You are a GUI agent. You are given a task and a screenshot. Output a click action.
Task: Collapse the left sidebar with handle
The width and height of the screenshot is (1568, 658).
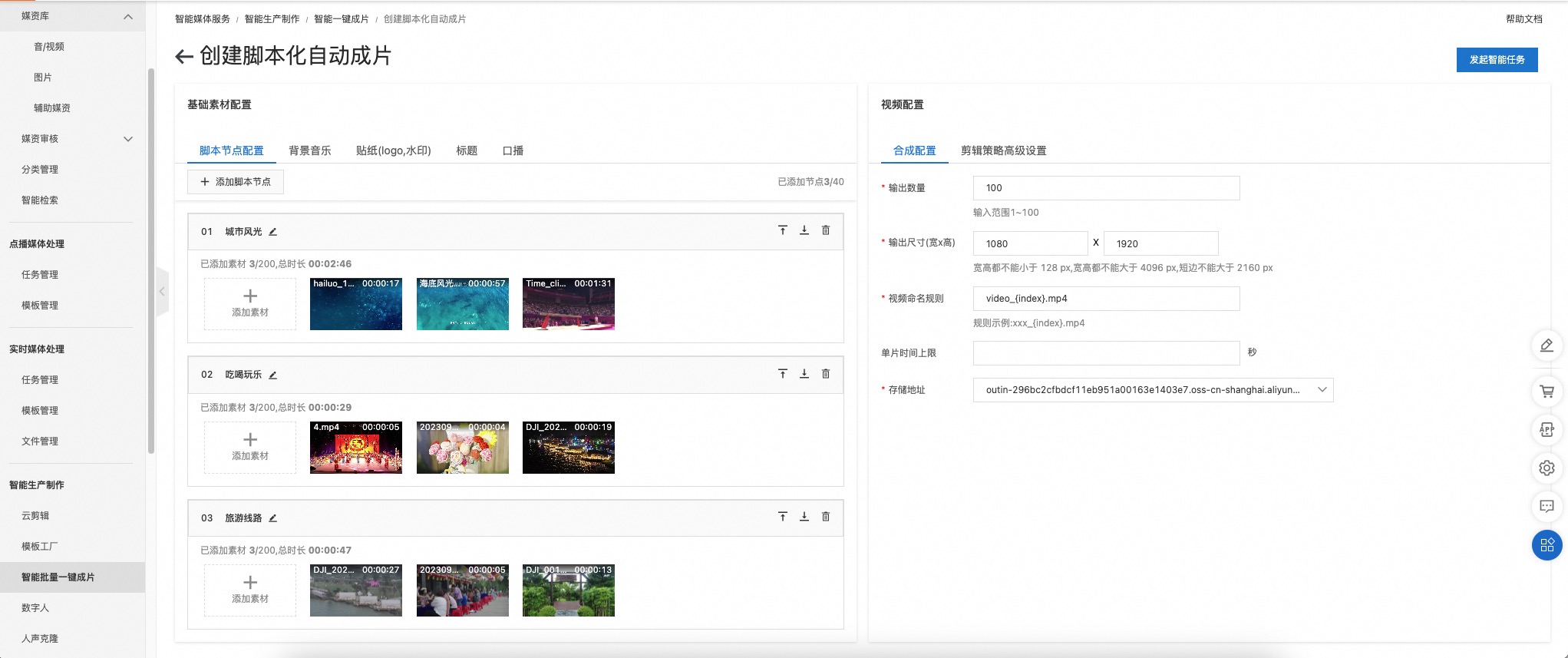[x=162, y=292]
